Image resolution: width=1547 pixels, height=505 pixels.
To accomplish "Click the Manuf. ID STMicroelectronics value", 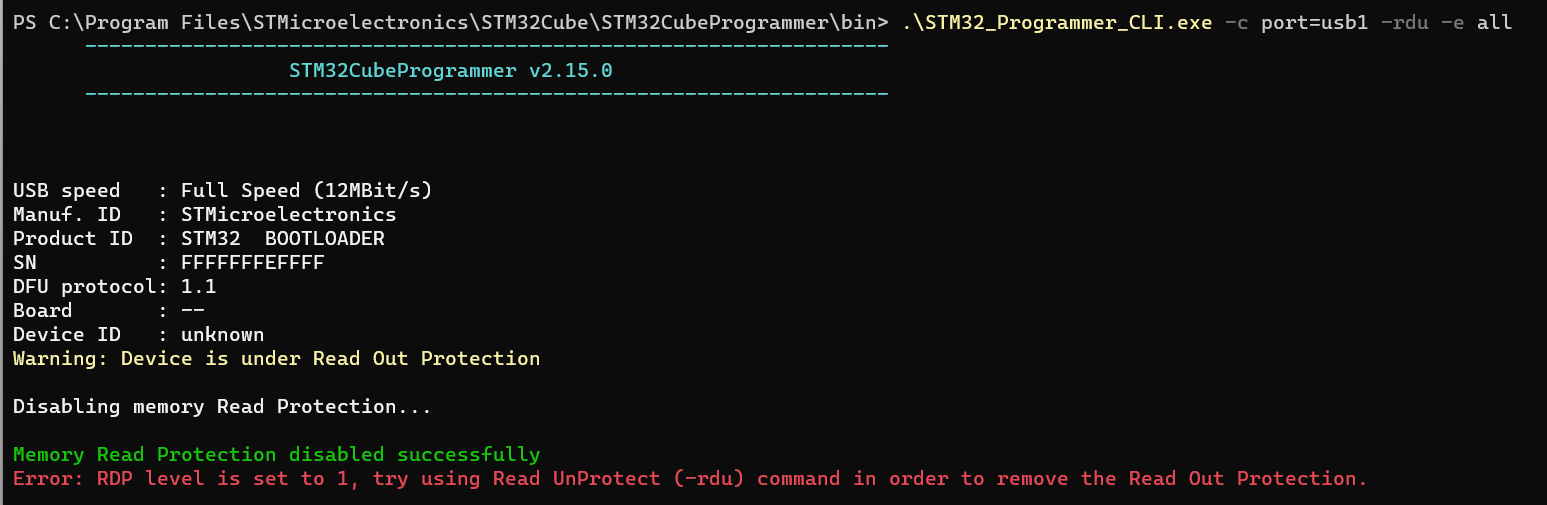I will (x=289, y=214).
